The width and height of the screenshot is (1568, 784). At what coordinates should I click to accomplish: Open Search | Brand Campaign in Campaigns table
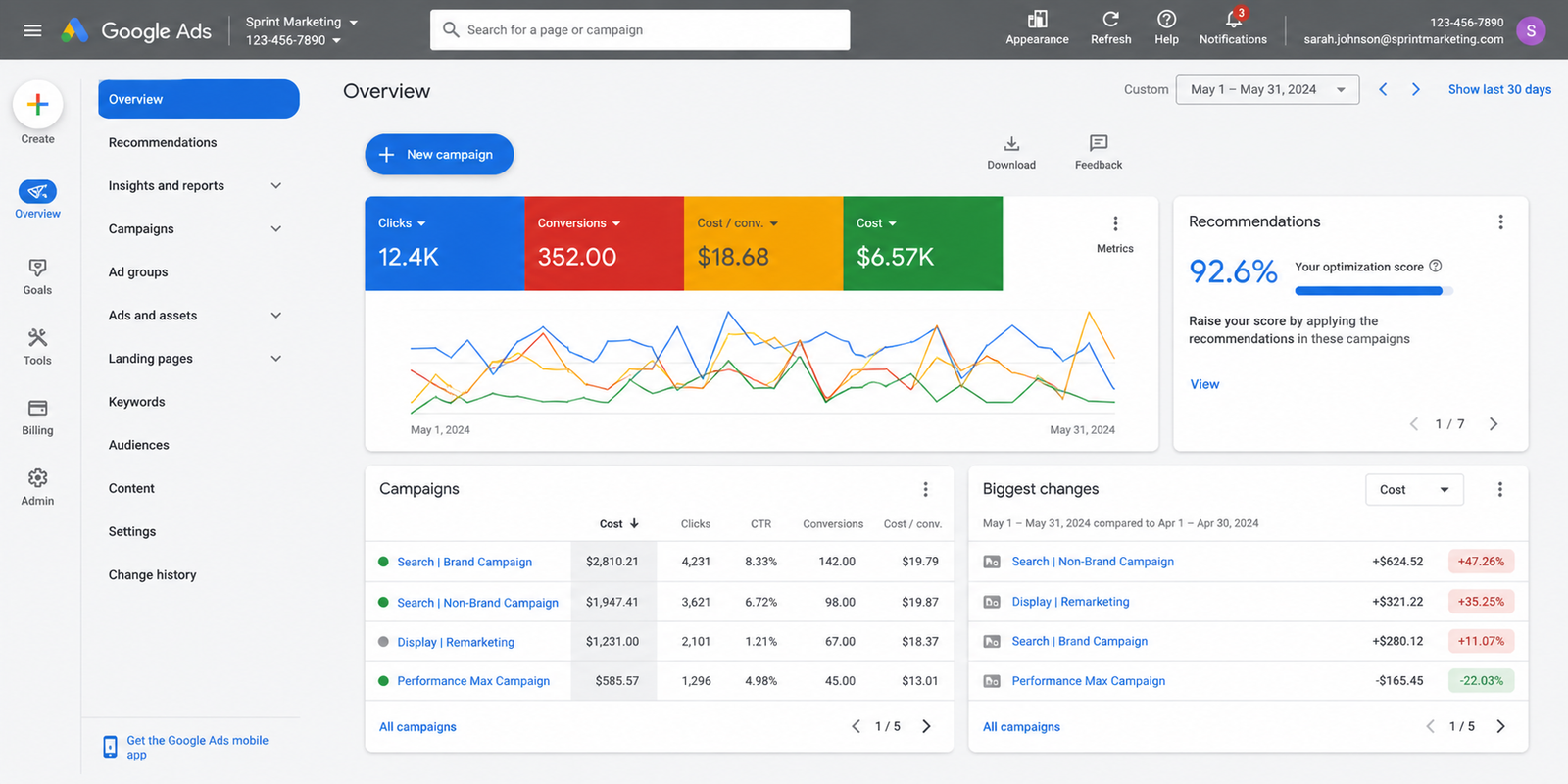[x=465, y=562]
